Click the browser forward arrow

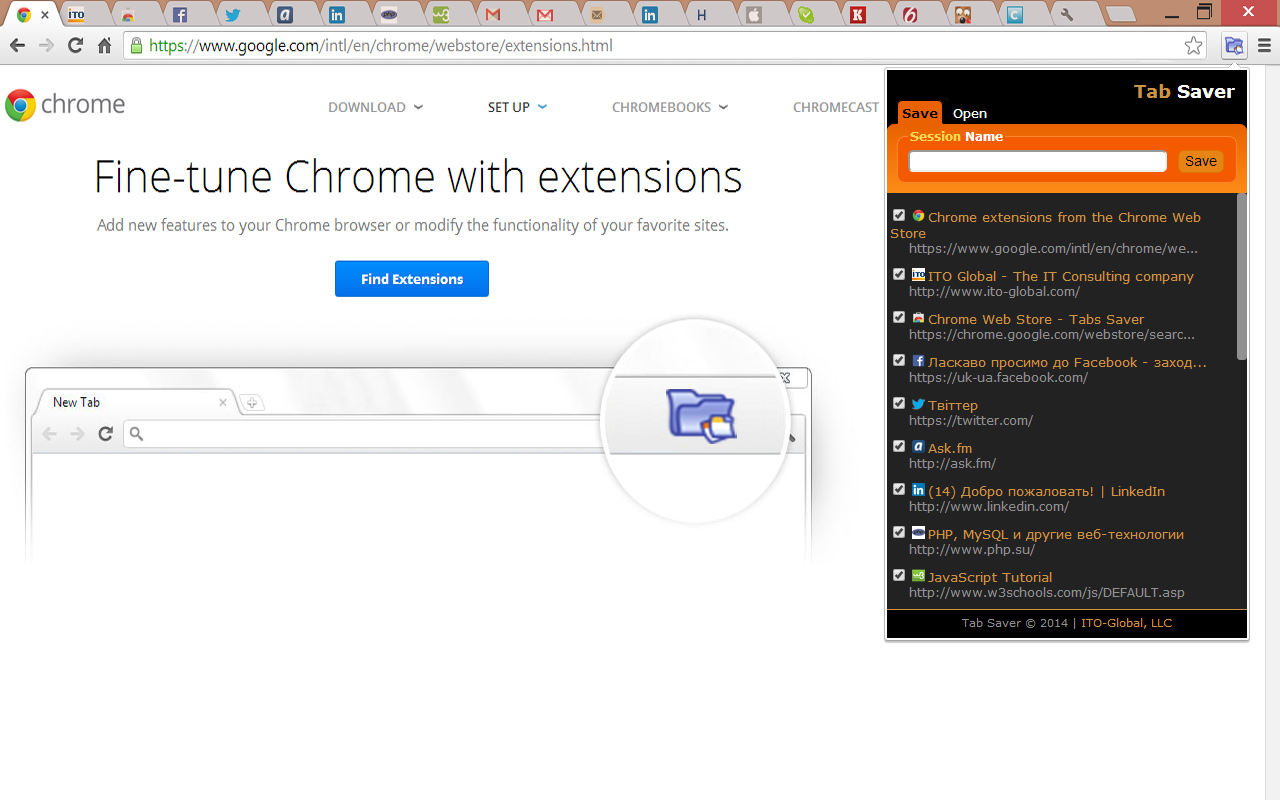pos(46,46)
